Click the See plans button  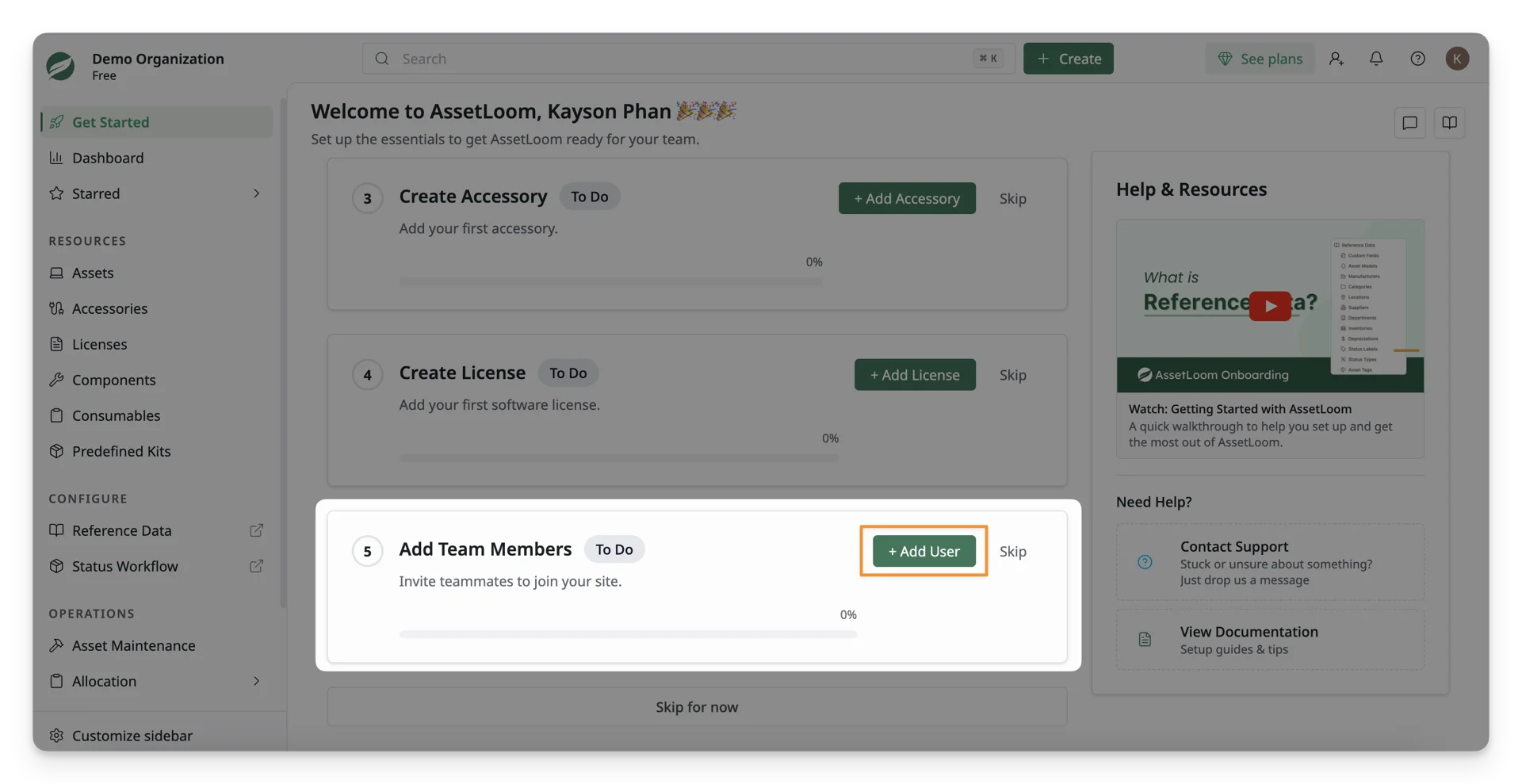click(x=1260, y=59)
